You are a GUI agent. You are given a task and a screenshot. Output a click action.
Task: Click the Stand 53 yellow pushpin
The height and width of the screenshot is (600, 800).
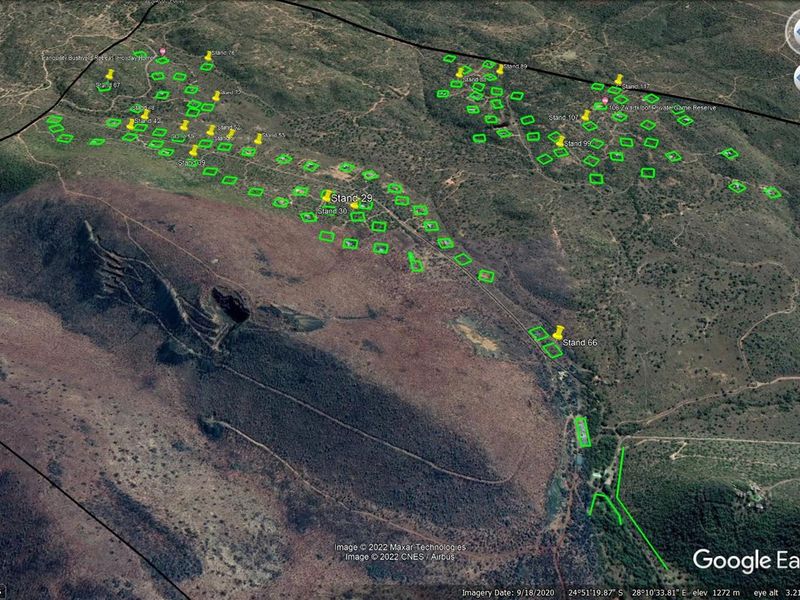pyautogui.click(x=258, y=138)
